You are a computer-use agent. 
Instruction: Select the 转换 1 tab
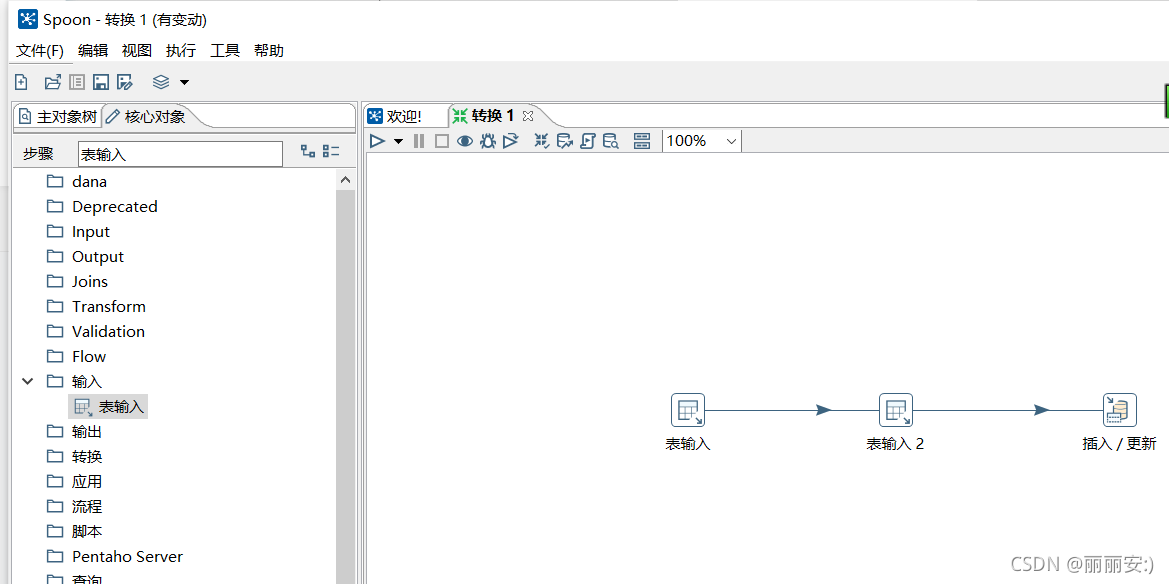point(484,116)
